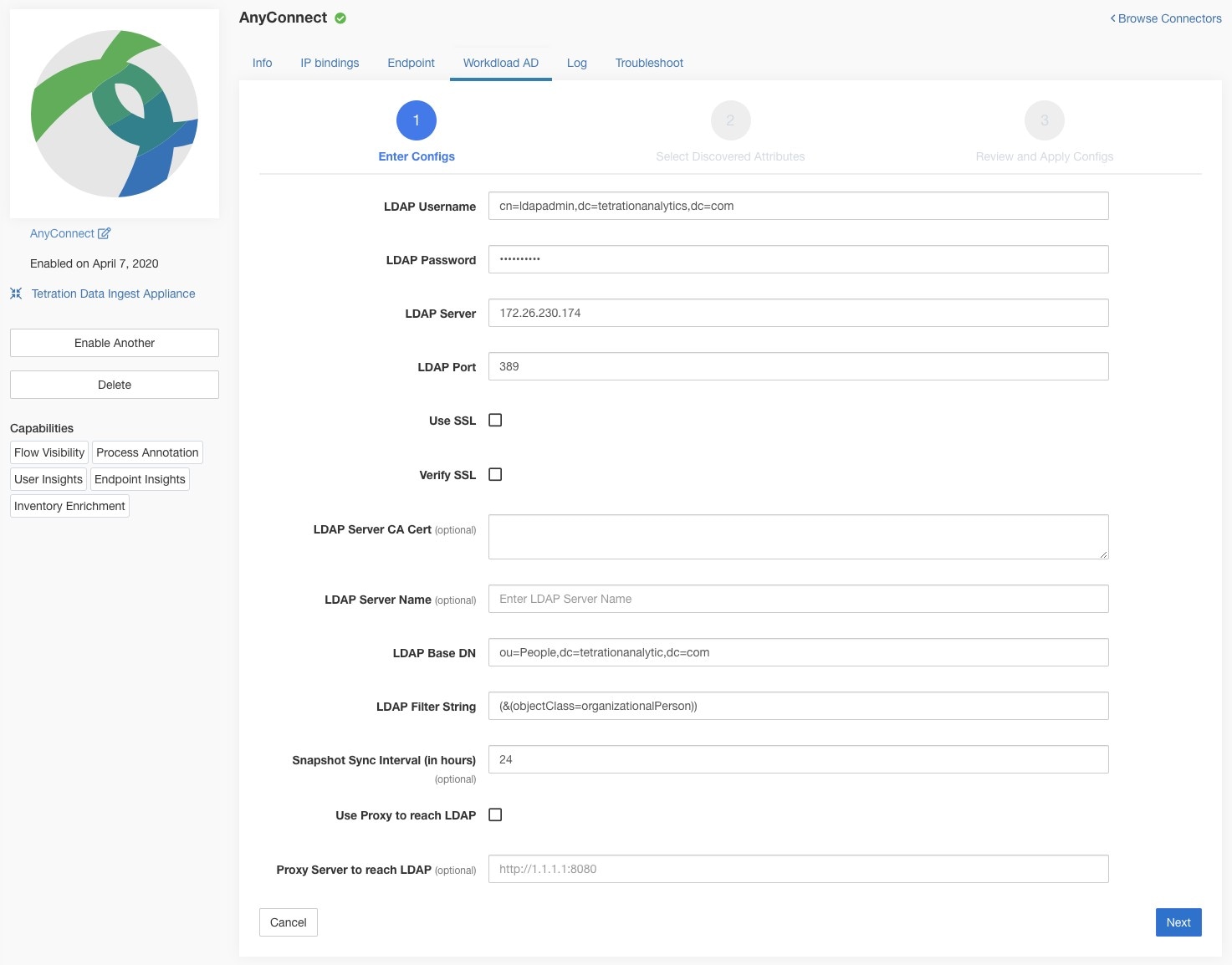Viewport: 1232px width, 965px height.
Task: Click the AnyConnect name link in sidebar
Action: pos(62,233)
